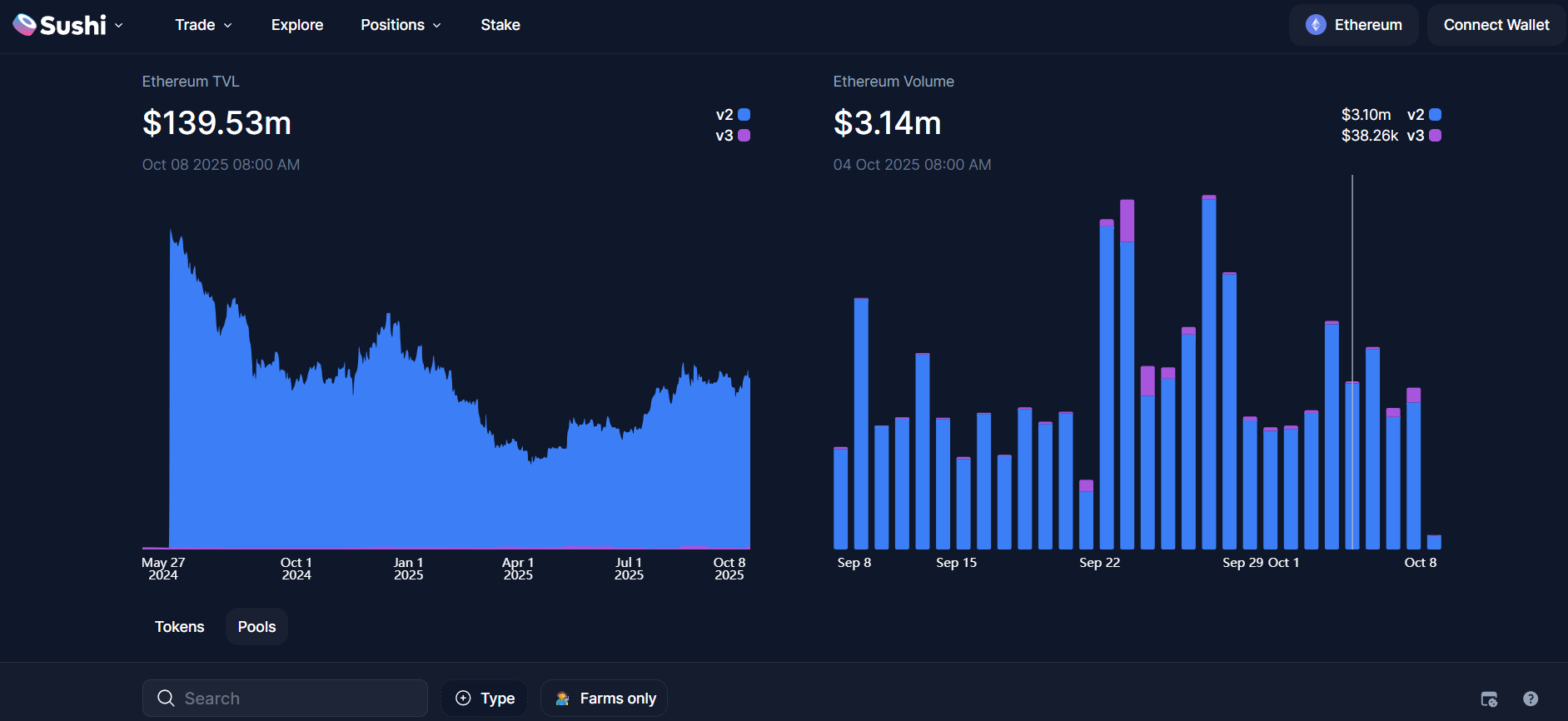Click the plus-circle icon on Type filter
The width and height of the screenshot is (1568, 721).
pos(463,698)
